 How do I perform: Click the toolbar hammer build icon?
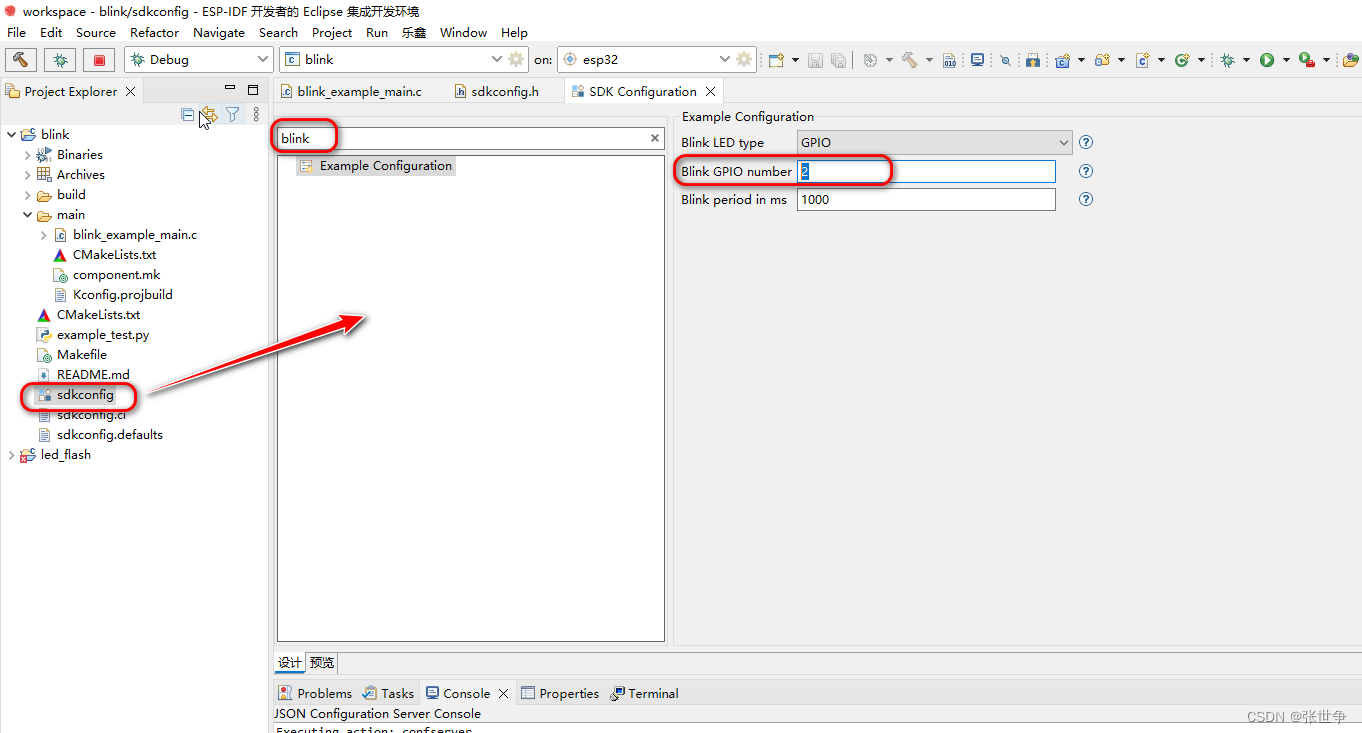click(x=910, y=60)
